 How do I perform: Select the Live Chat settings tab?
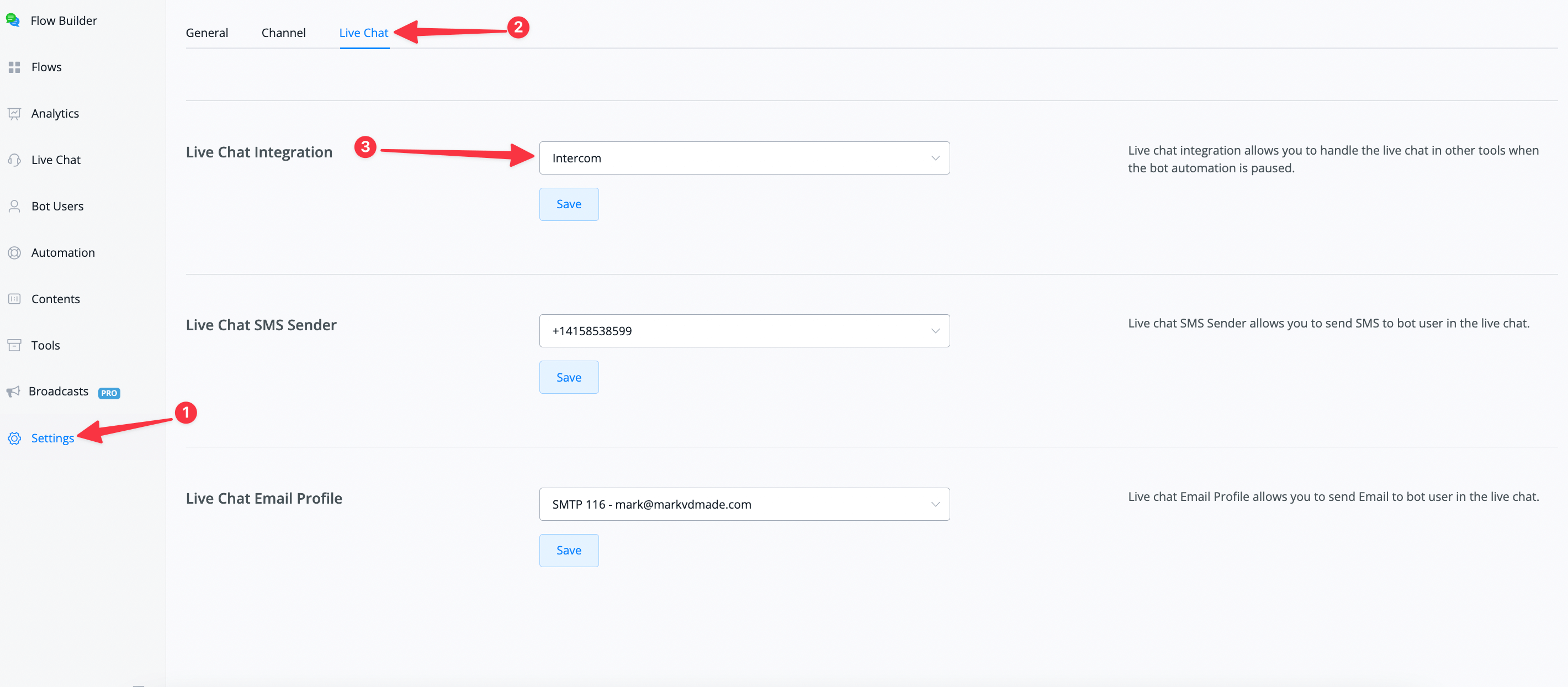(x=363, y=33)
